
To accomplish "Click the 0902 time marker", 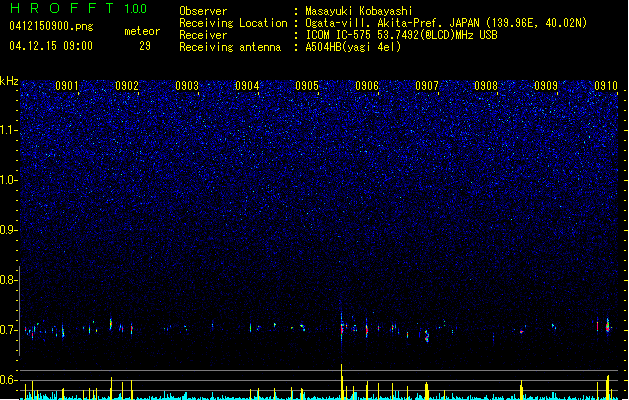I will [x=127, y=86].
